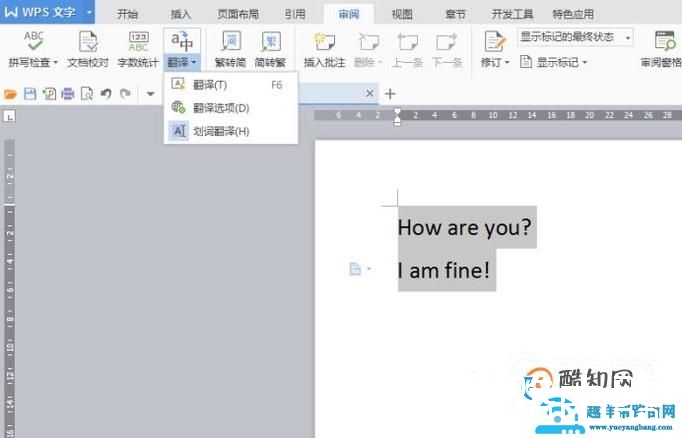The width and height of the screenshot is (682, 438).
Task: Choose 翻译选项(D) in the menu
Action: pos(231,107)
